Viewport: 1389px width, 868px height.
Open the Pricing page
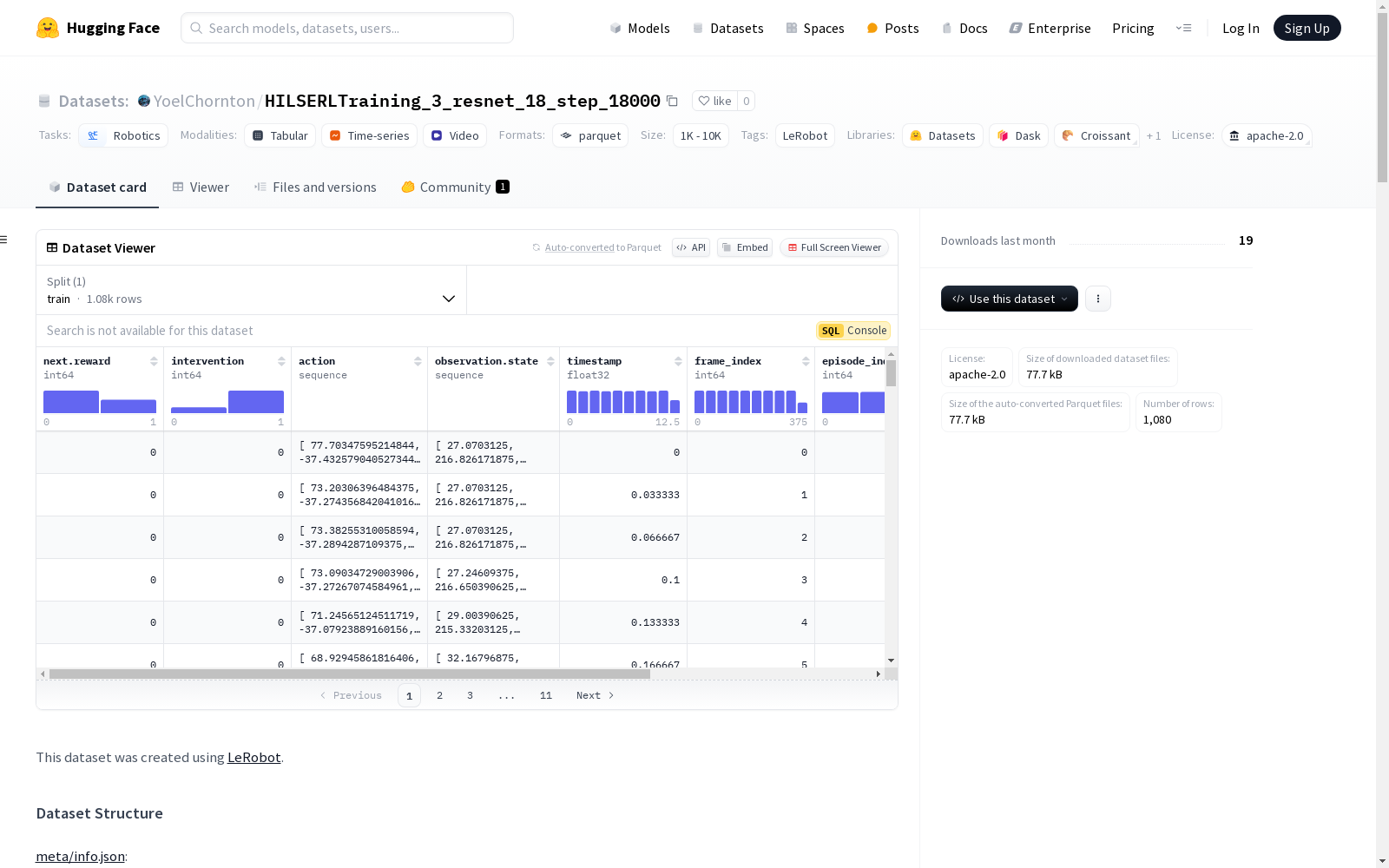pyautogui.click(x=1133, y=28)
